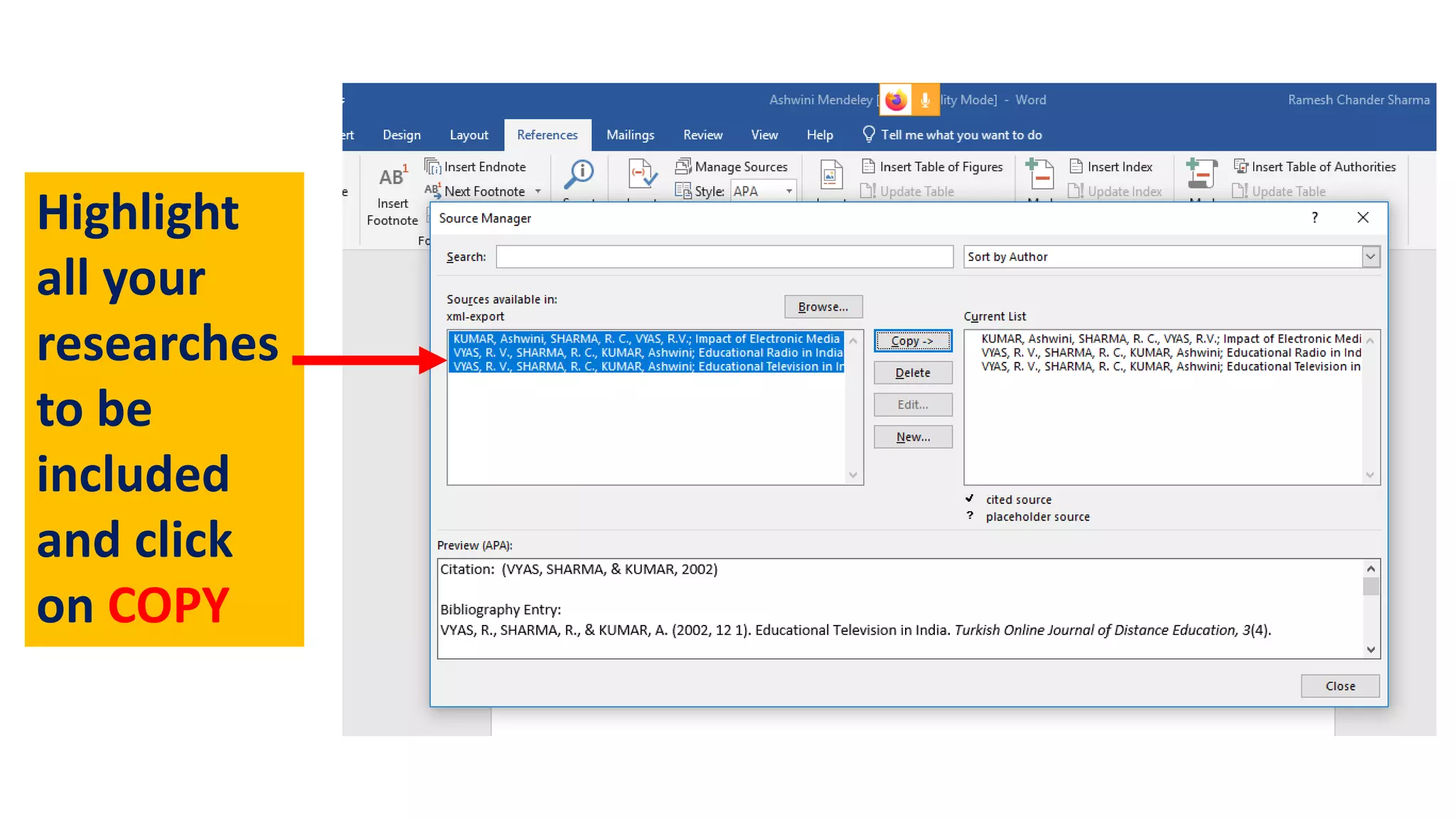Viewport: 1456px width, 819px height.
Task: Select Educational Television source in available list
Action: (647, 367)
